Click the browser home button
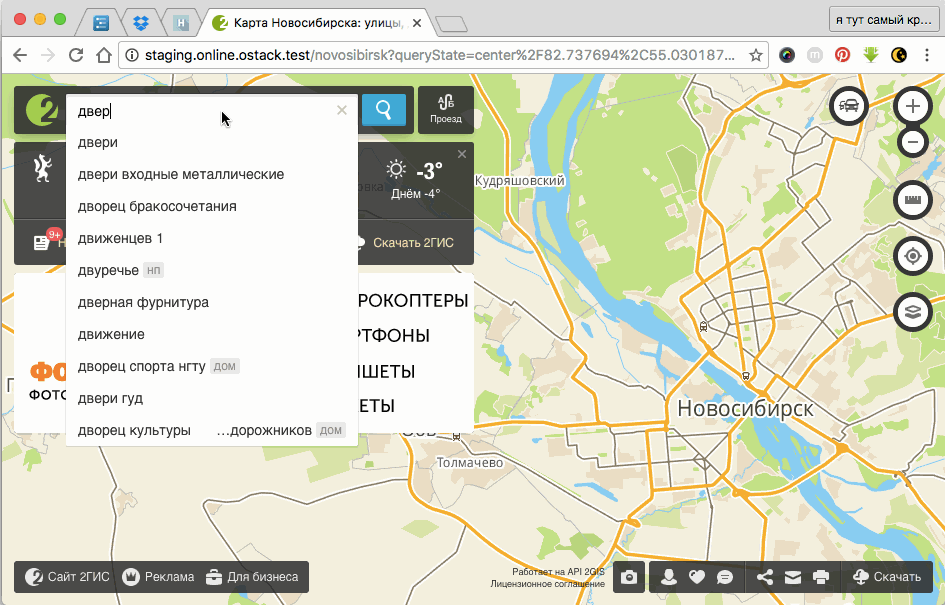This screenshot has width=945, height=605. click(104, 55)
